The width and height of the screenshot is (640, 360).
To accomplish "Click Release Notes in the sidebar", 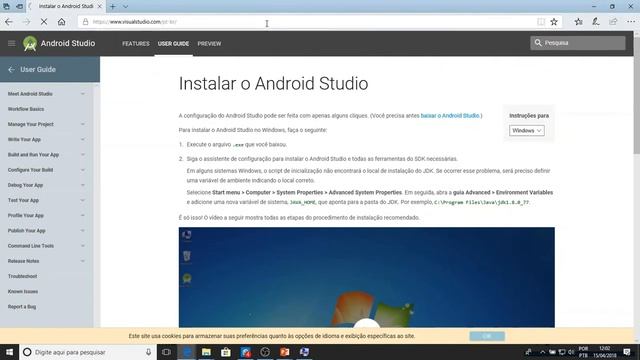I will pyautogui.click(x=23, y=261).
